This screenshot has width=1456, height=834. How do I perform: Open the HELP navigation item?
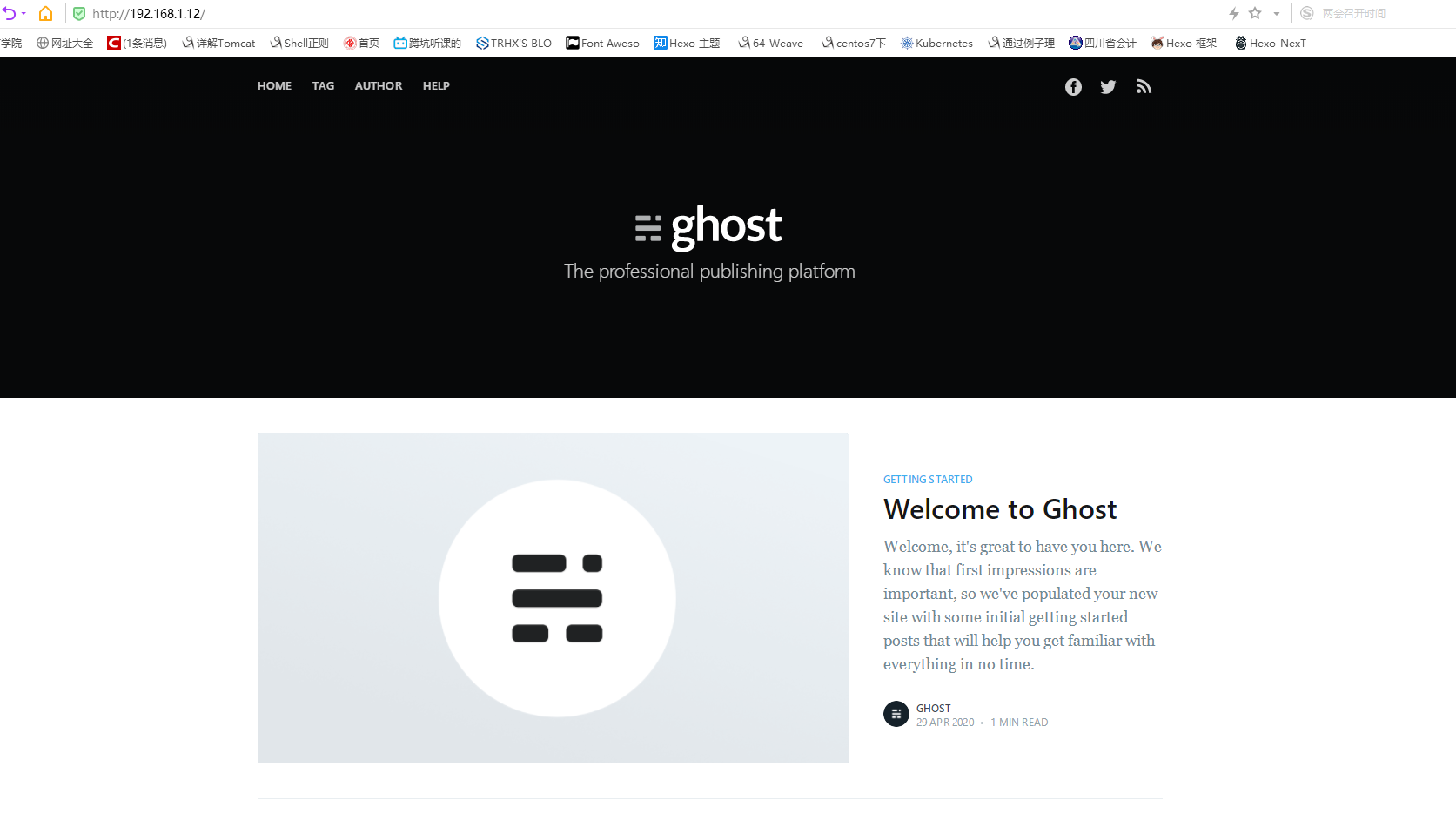coord(436,86)
